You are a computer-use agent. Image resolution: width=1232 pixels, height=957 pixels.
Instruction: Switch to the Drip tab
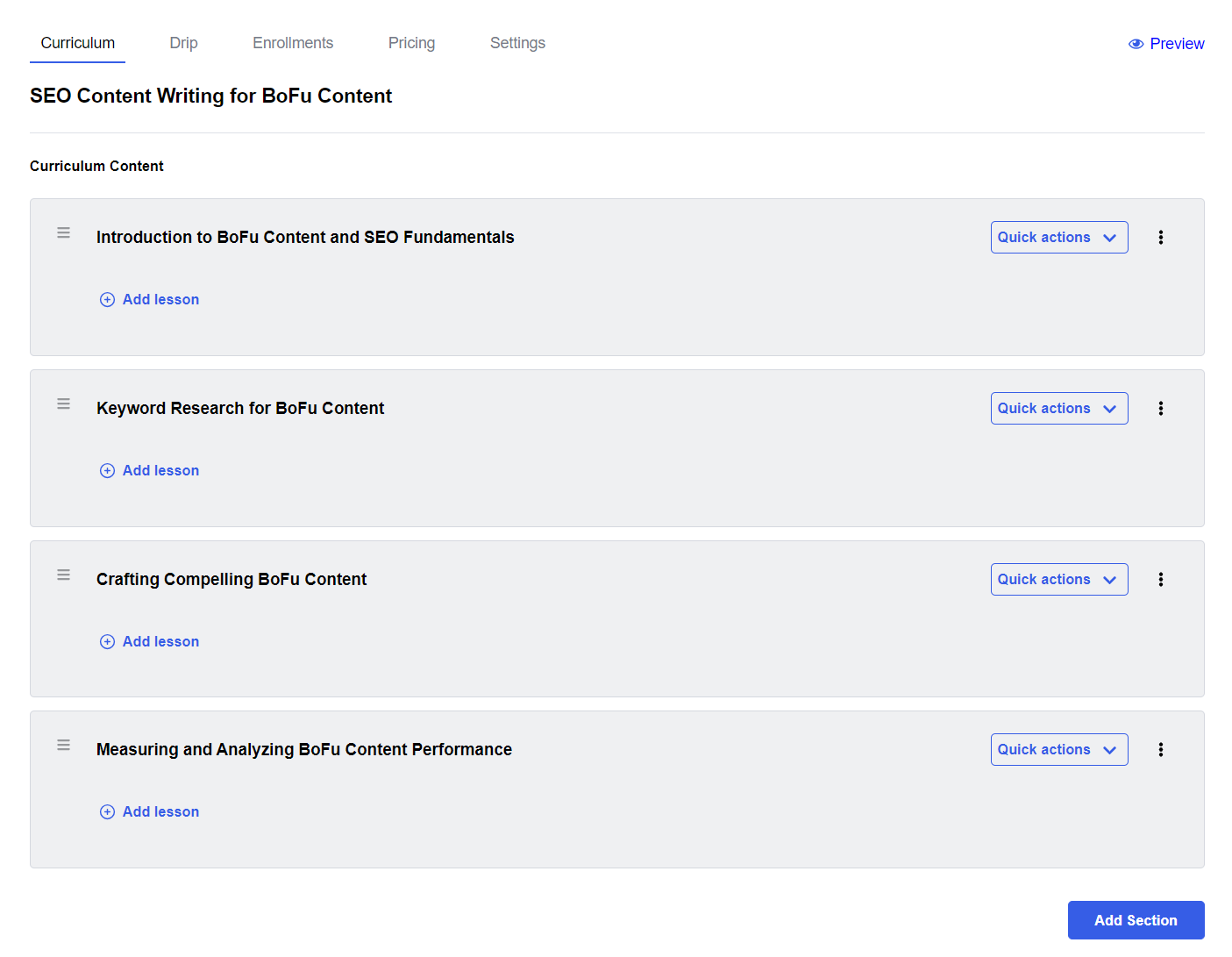click(183, 43)
